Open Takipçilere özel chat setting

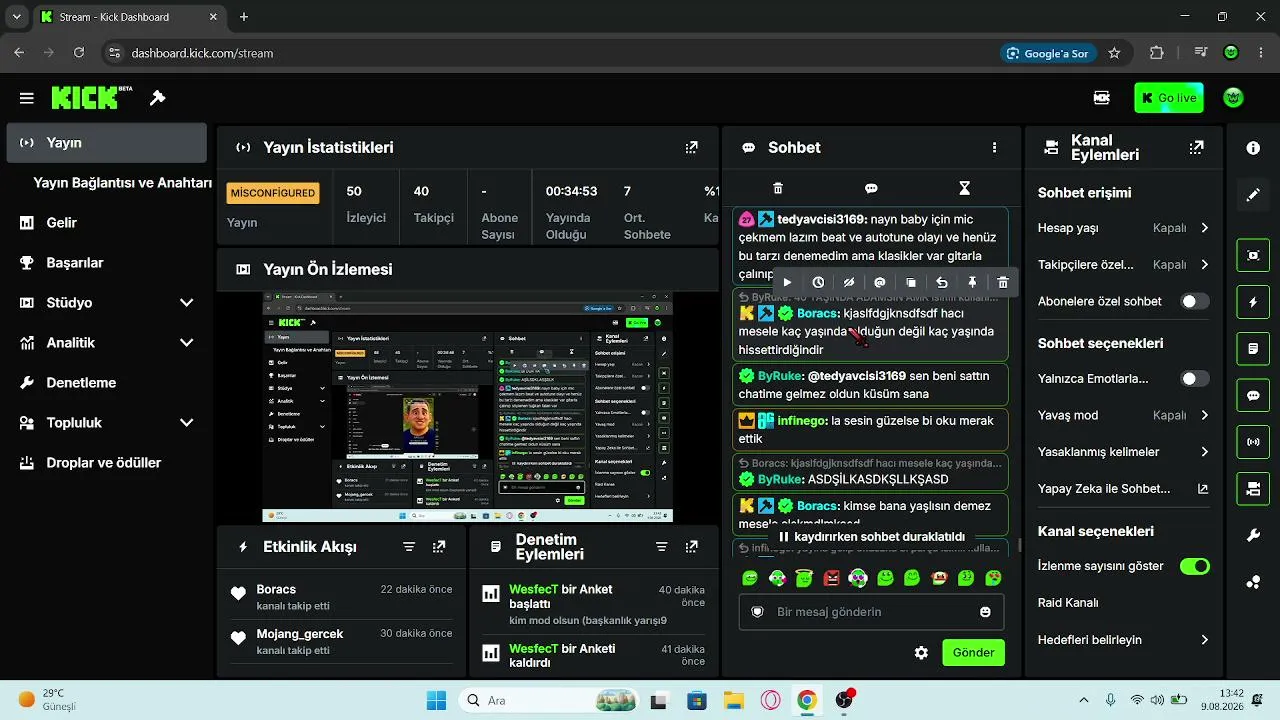(x=1124, y=265)
